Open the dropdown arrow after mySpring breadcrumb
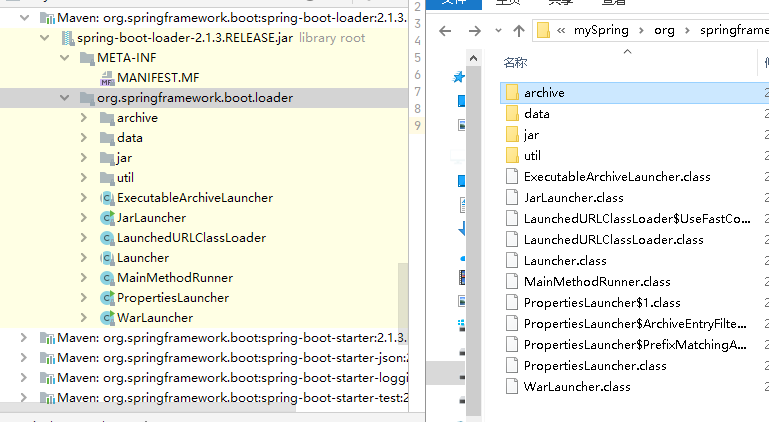Screen dimensions: 769x422 tap(641, 30)
